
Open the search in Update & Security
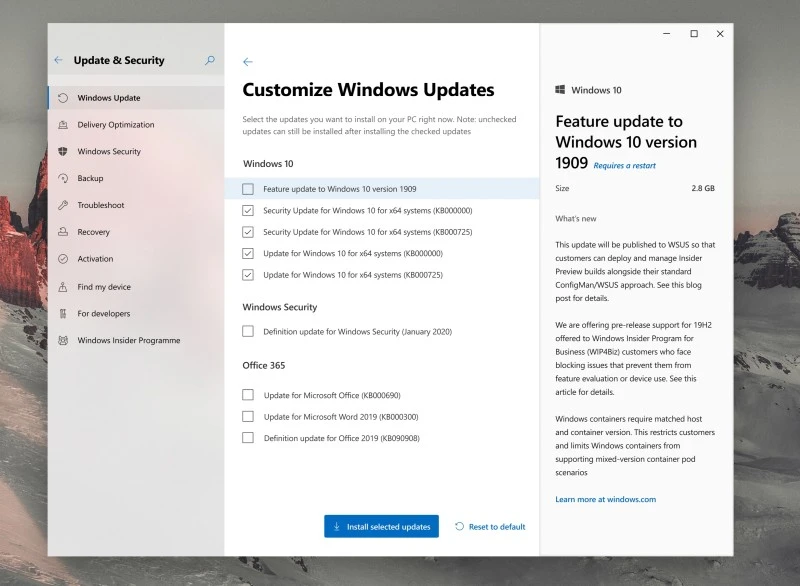point(209,60)
